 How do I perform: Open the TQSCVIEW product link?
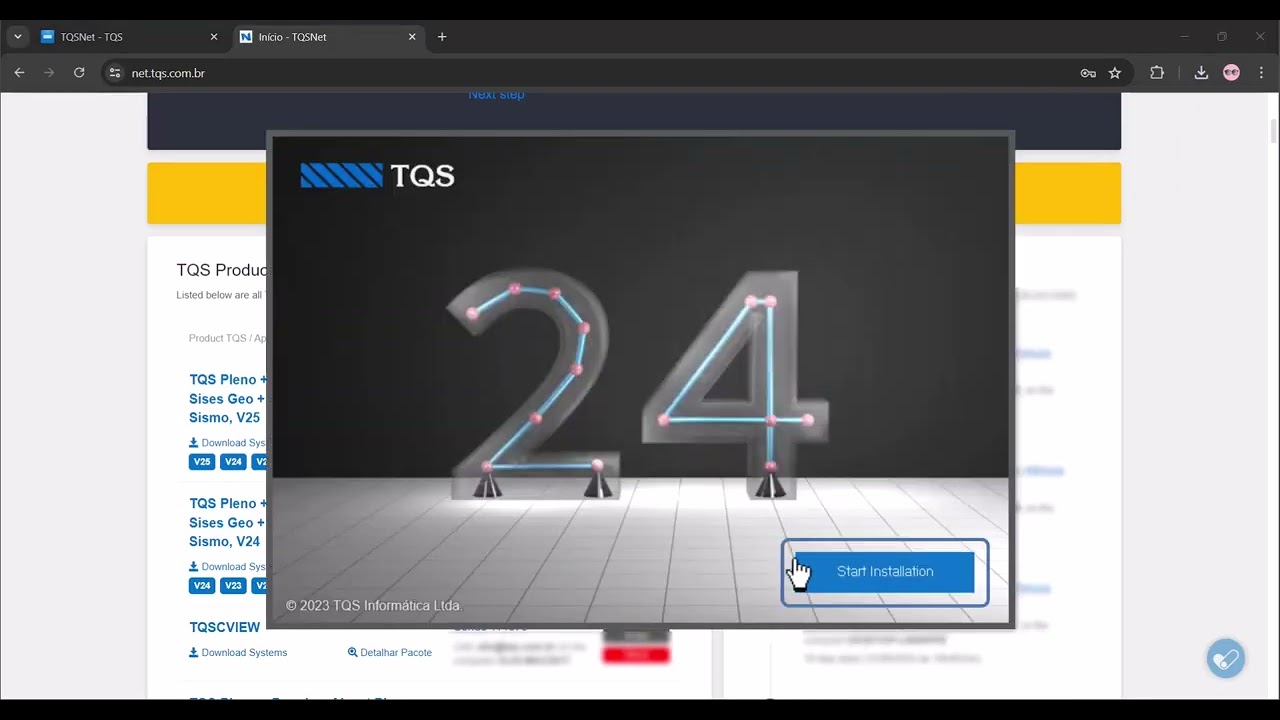224,627
